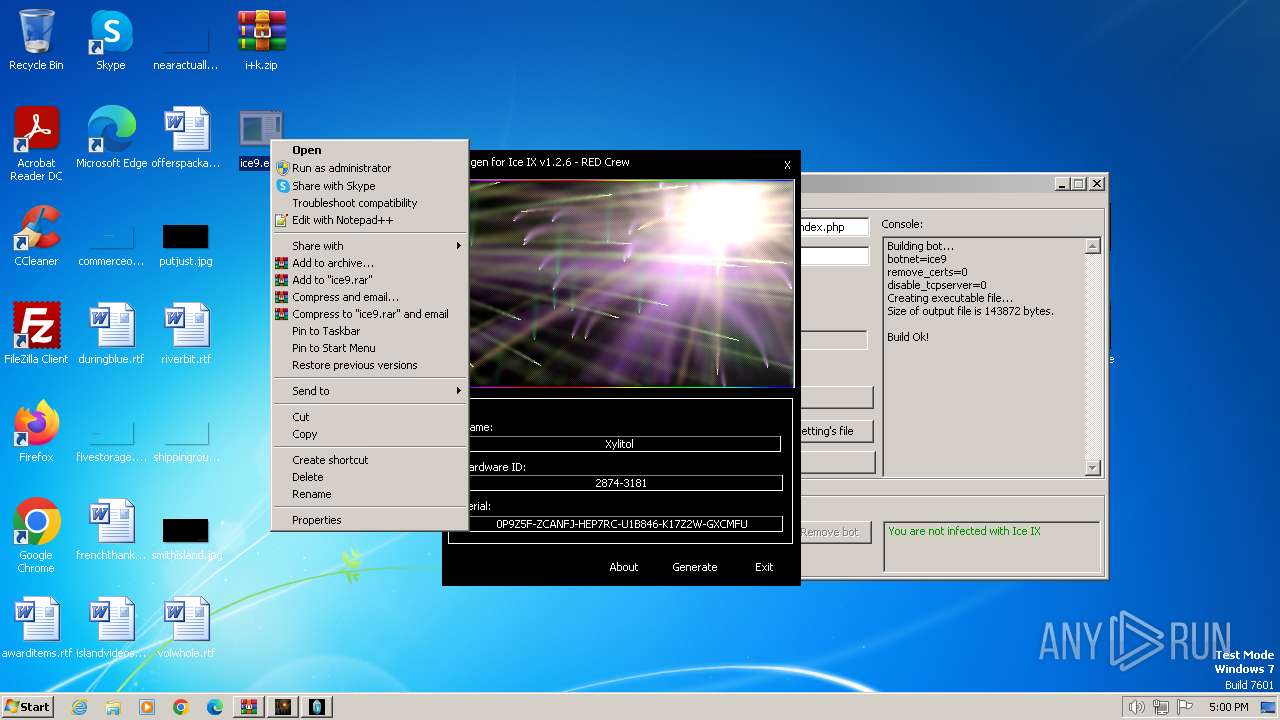Switch to WinRAR taskbar button
Image resolution: width=1280 pixels, height=720 pixels.
pyautogui.click(x=249, y=707)
